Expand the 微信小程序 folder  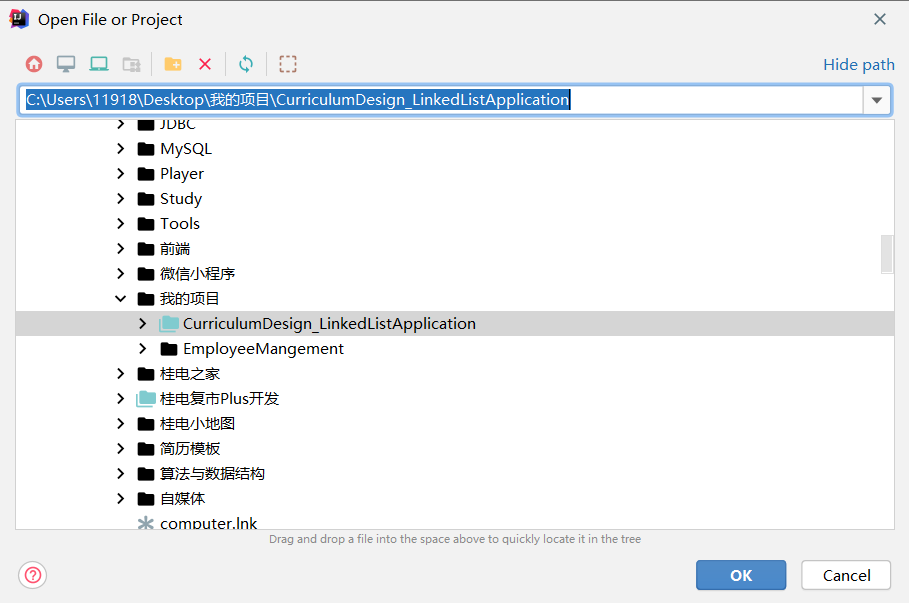pos(121,274)
